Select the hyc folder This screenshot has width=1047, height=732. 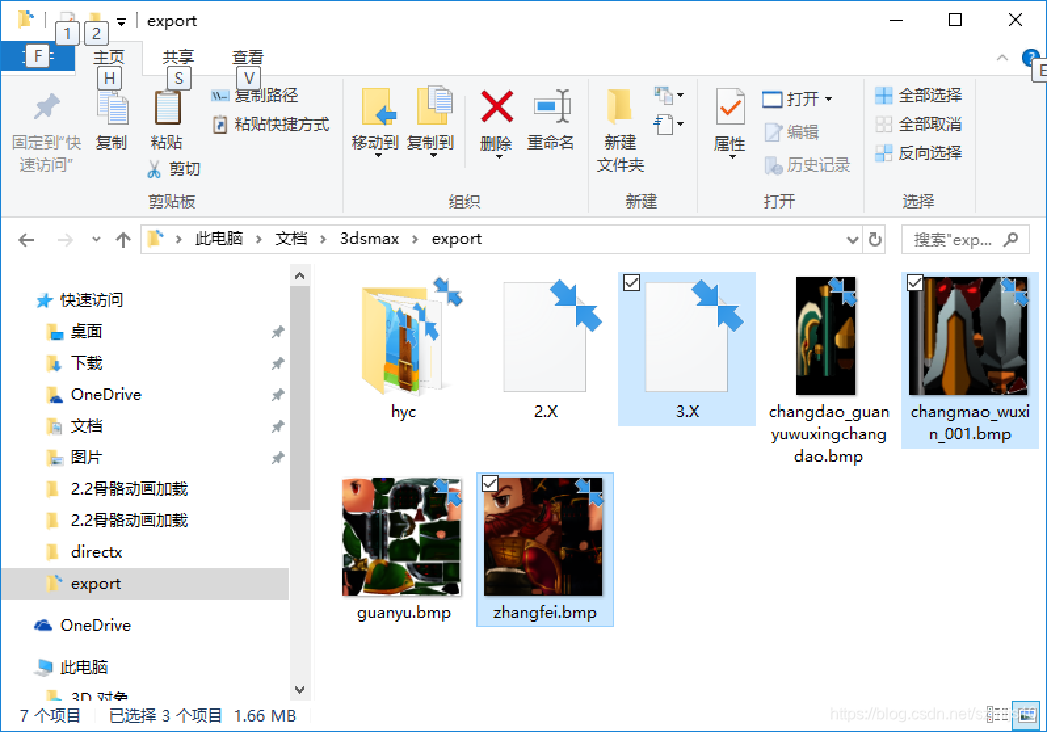[404, 348]
